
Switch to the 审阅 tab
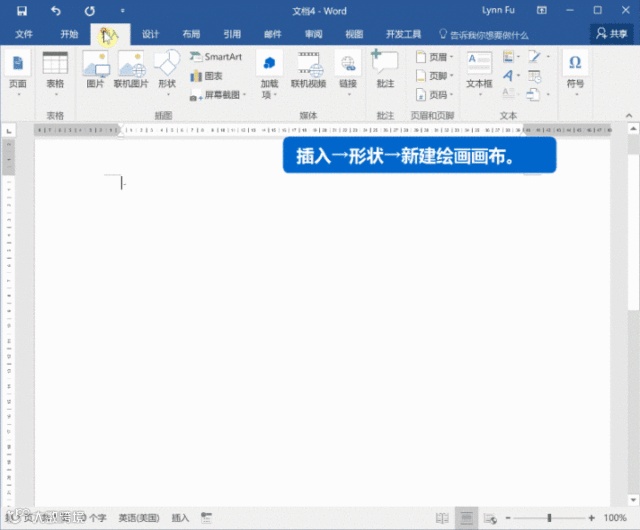click(313, 34)
